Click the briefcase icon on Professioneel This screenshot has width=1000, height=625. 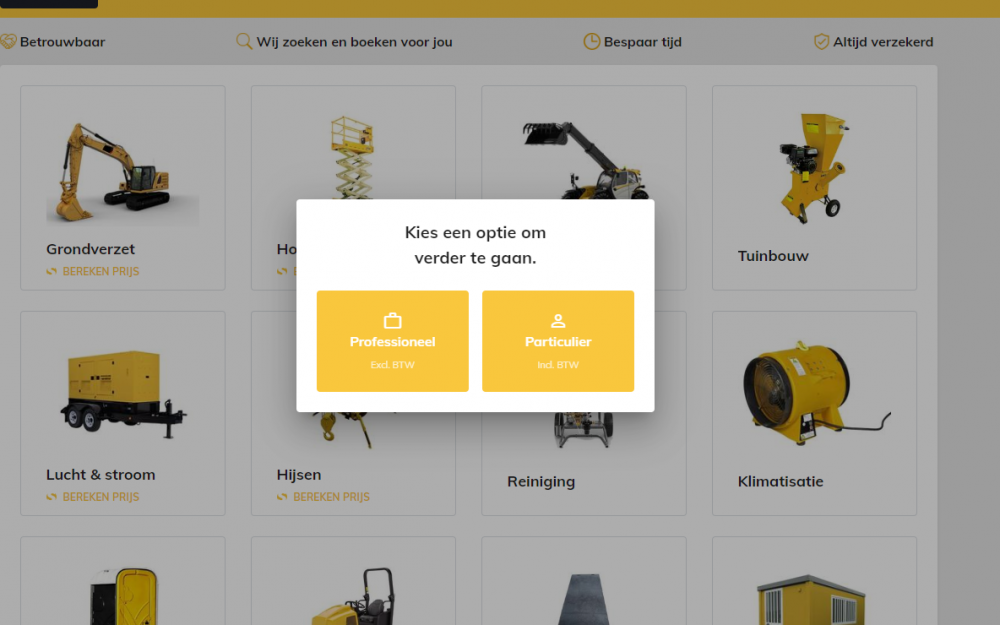[392, 320]
